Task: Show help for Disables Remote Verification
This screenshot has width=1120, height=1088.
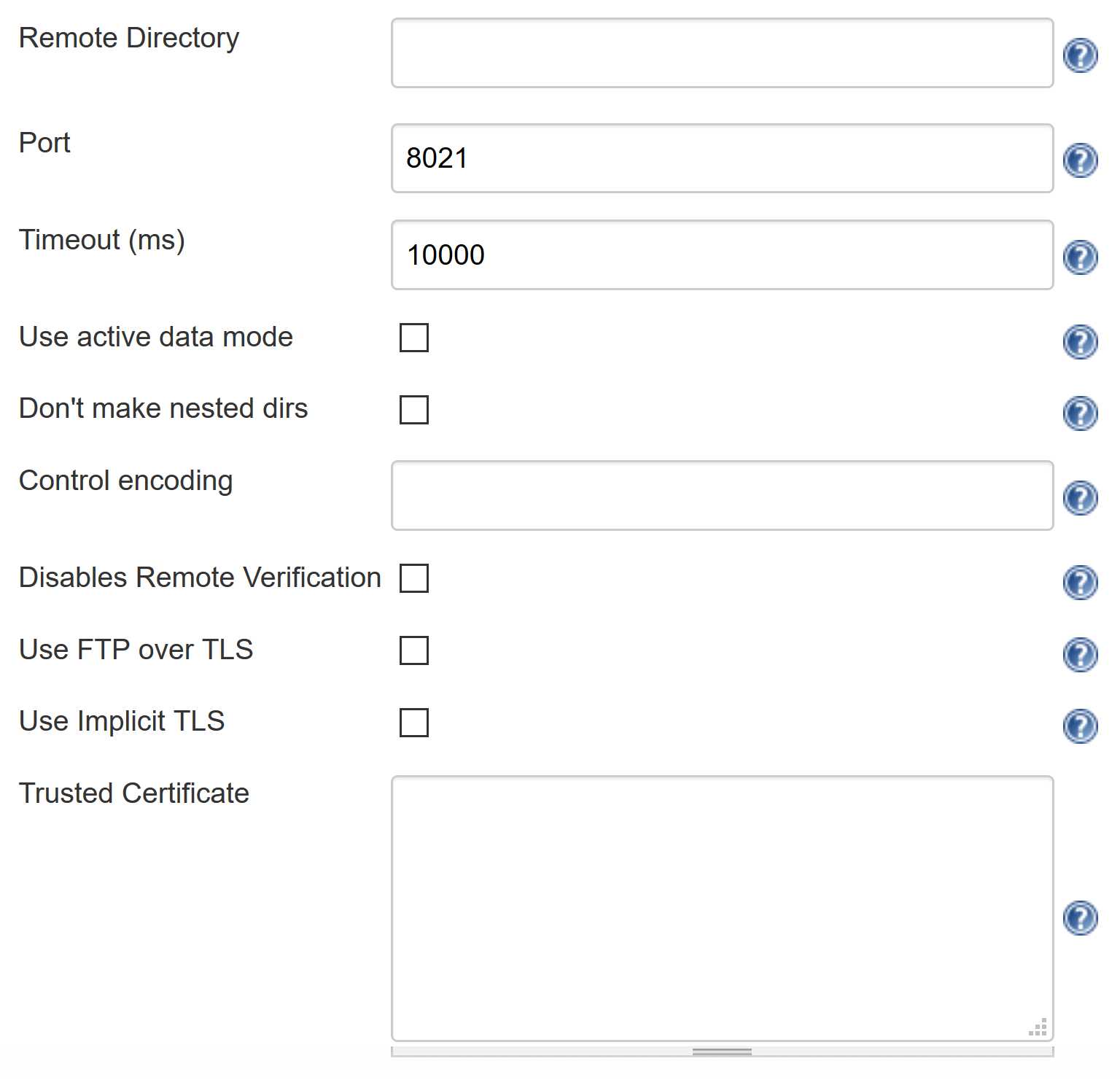Action: pos(1080,583)
